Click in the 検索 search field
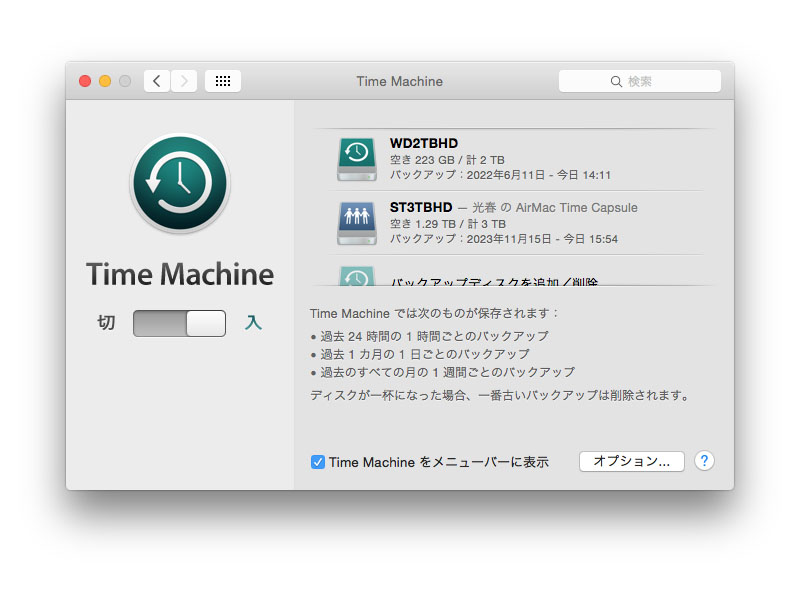The height and width of the screenshot is (600, 800). click(x=640, y=81)
